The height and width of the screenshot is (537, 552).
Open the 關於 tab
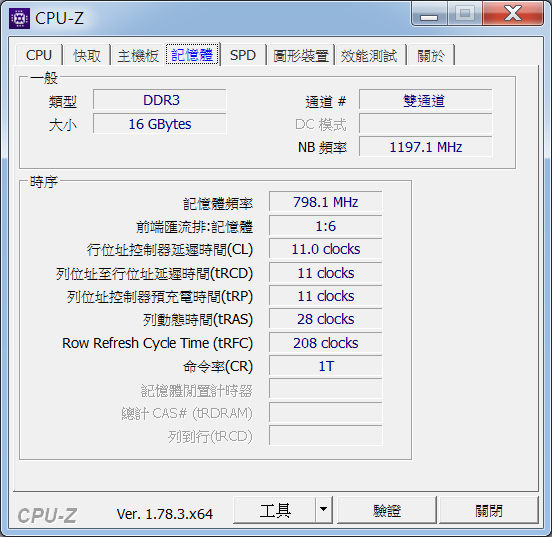(x=431, y=56)
